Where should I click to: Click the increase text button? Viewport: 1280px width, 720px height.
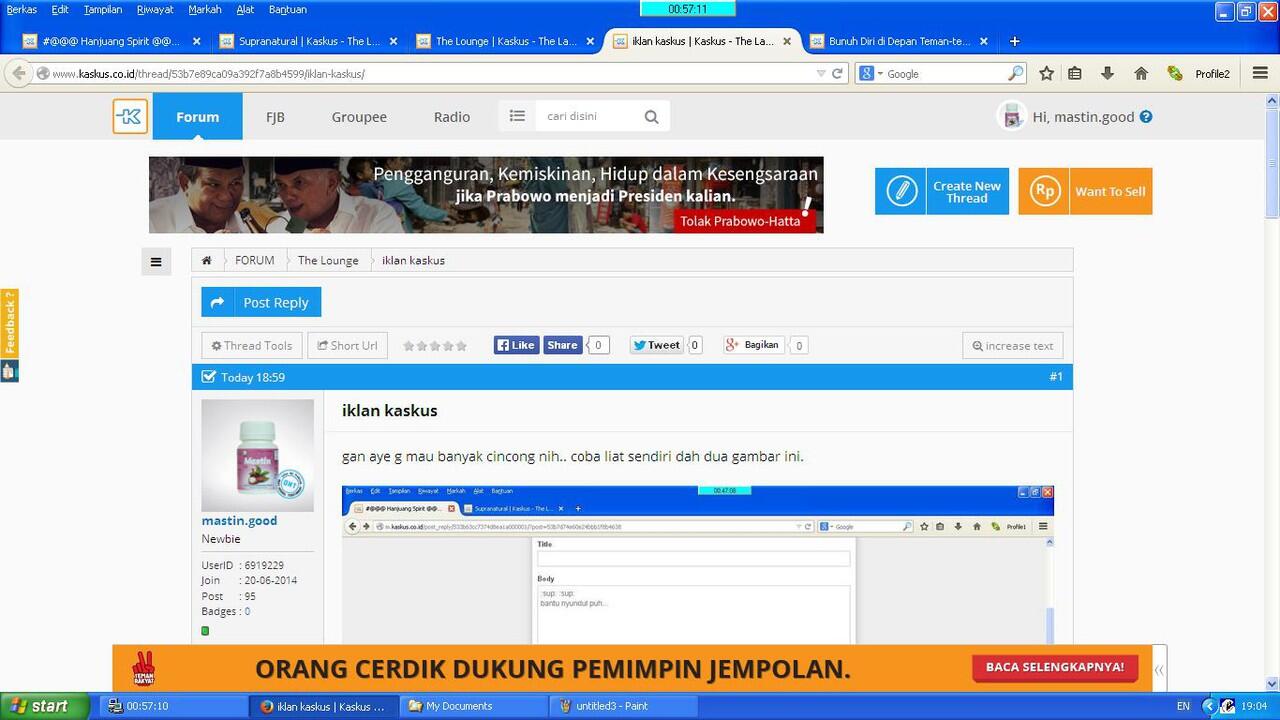pyautogui.click(x=1012, y=346)
